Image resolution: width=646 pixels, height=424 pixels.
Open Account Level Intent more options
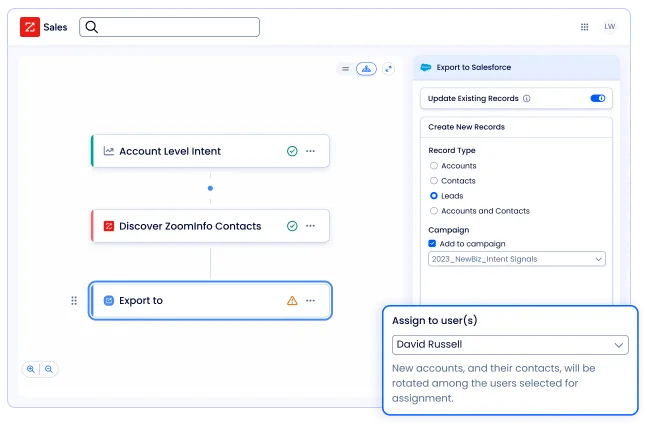[310, 151]
